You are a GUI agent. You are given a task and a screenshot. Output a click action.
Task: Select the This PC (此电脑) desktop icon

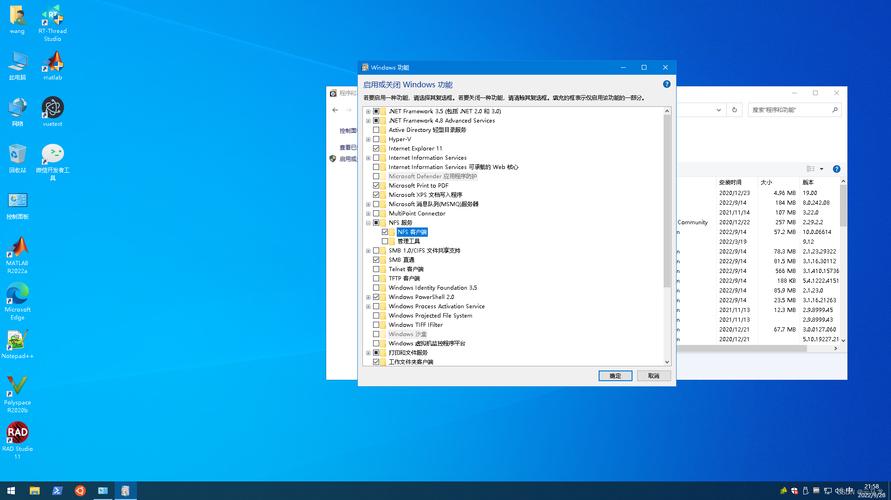(x=17, y=65)
